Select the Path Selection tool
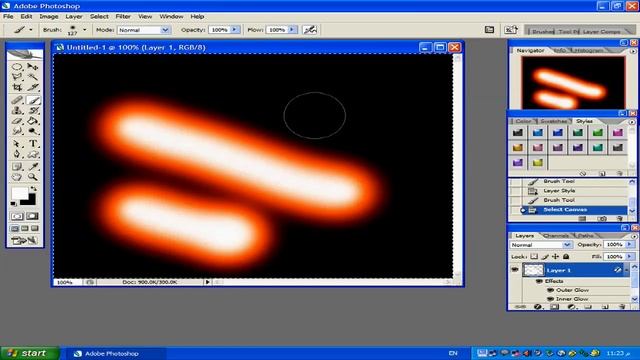This screenshot has width=640, height=360. [17, 144]
